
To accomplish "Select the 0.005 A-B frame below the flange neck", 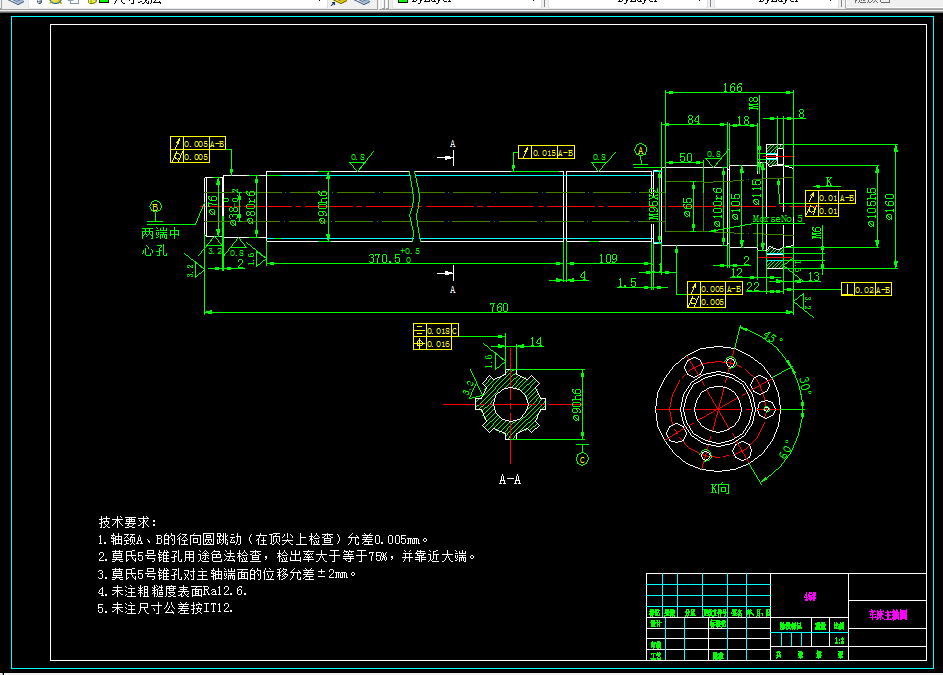I will [715, 289].
